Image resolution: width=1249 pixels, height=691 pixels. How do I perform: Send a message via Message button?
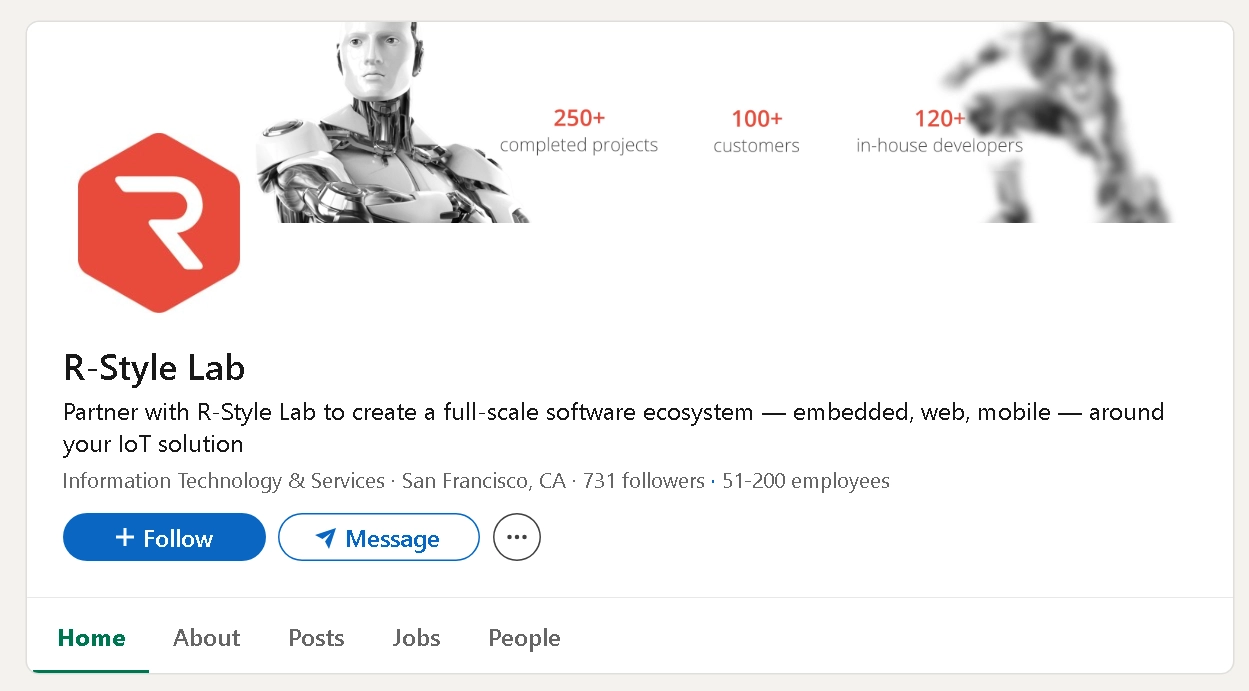coord(379,538)
